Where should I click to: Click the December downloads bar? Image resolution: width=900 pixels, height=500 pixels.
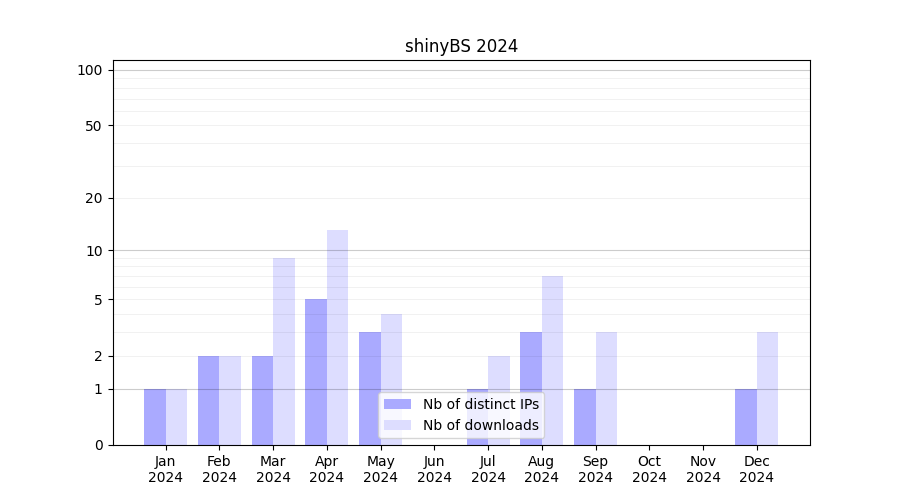(767, 388)
